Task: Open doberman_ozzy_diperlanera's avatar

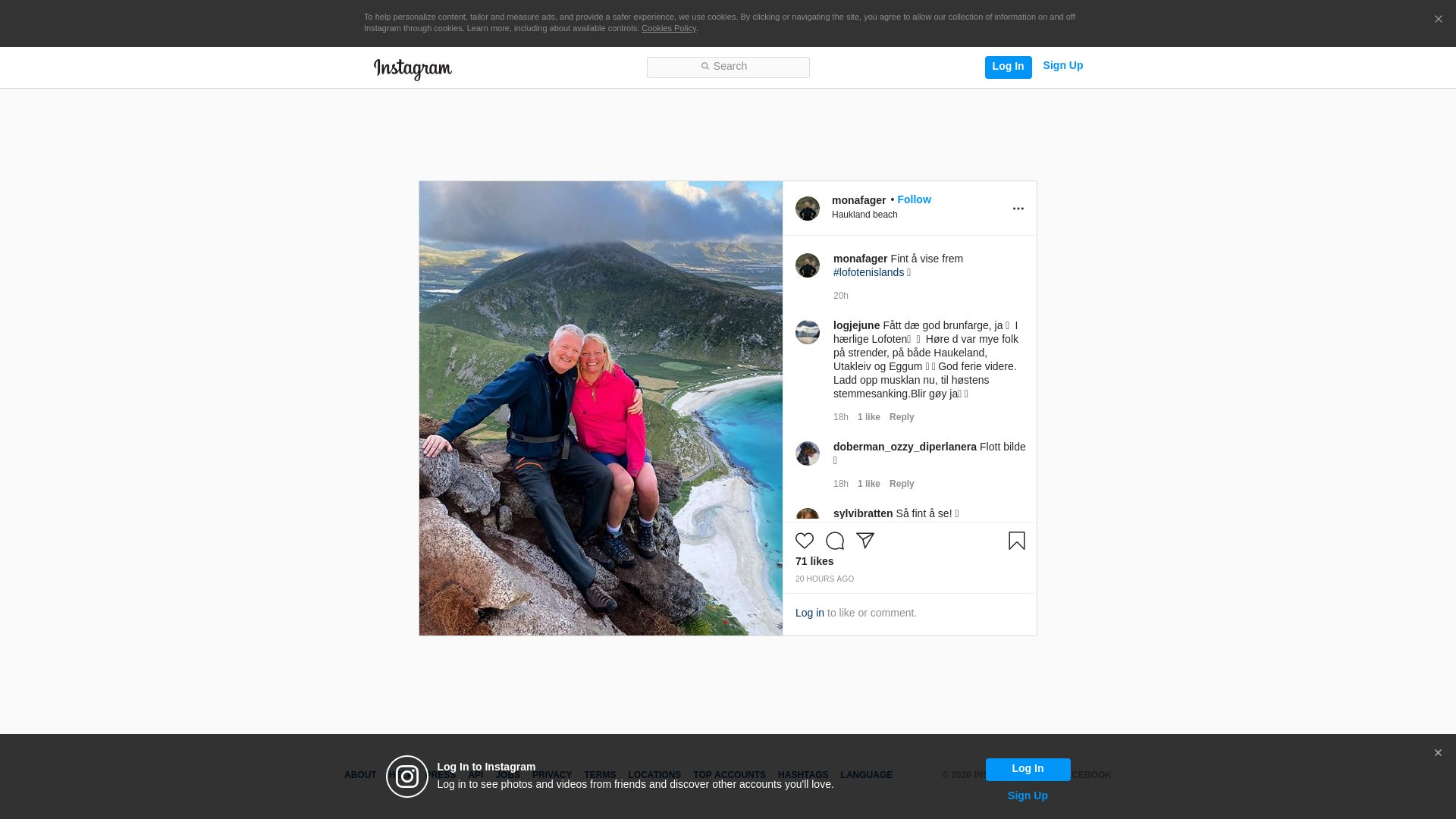Action: click(807, 453)
